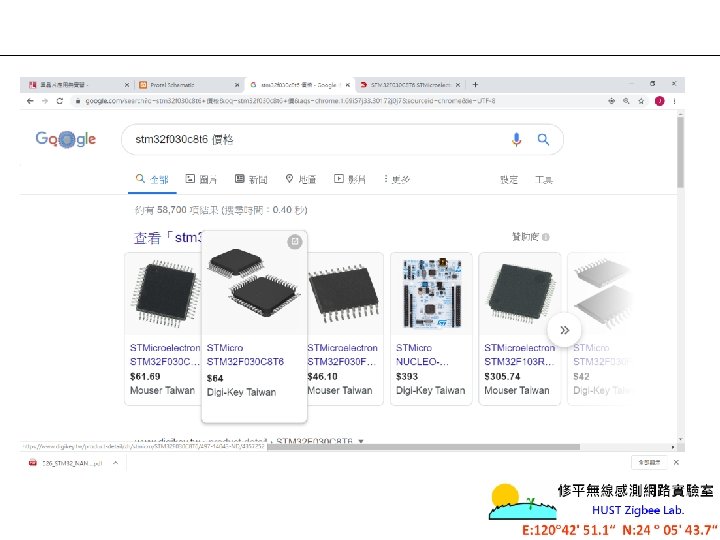Open the downloaded STM32 PDF file
Image resolution: width=720 pixels, height=540 pixels.
click(65, 463)
